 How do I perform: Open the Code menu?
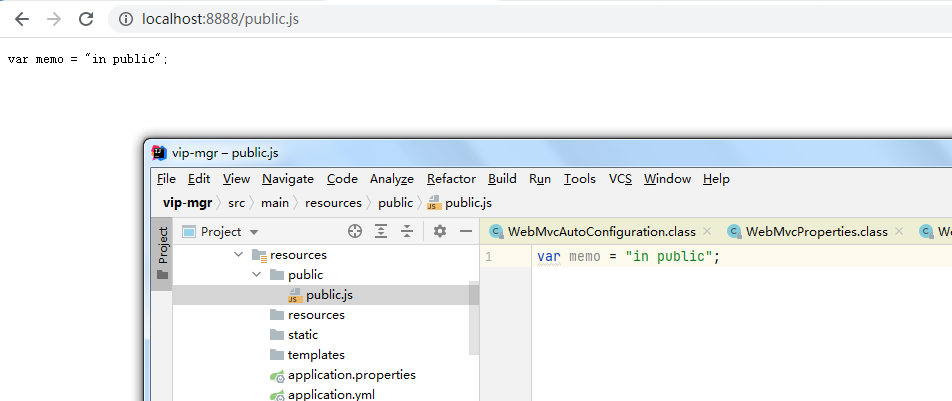pyautogui.click(x=342, y=179)
